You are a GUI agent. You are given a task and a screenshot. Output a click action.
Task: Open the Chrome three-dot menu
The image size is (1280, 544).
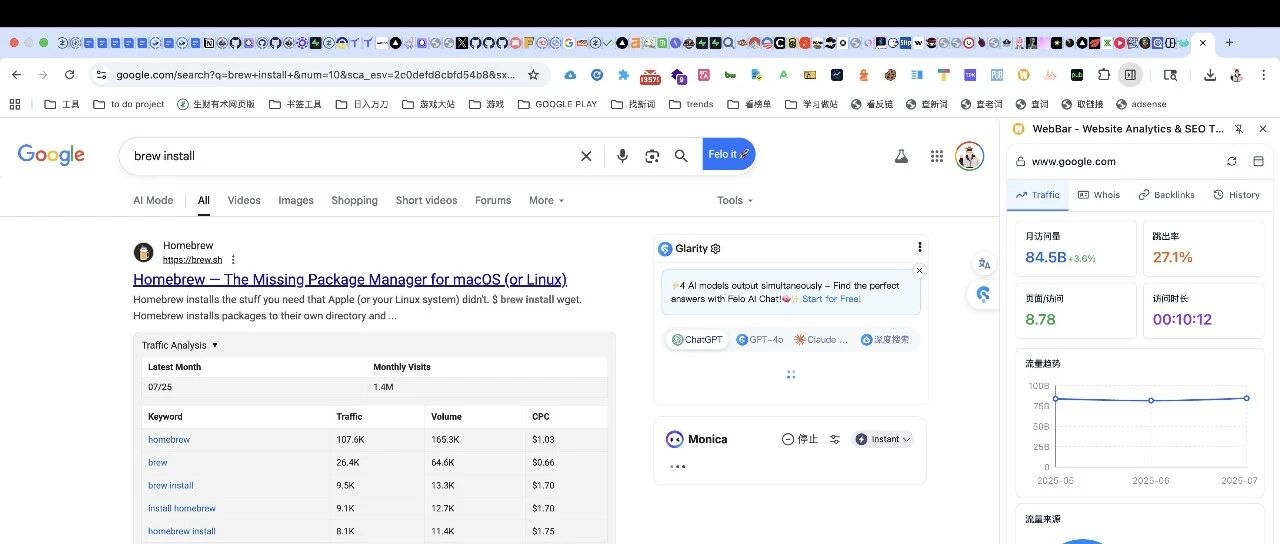[1264, 75]
